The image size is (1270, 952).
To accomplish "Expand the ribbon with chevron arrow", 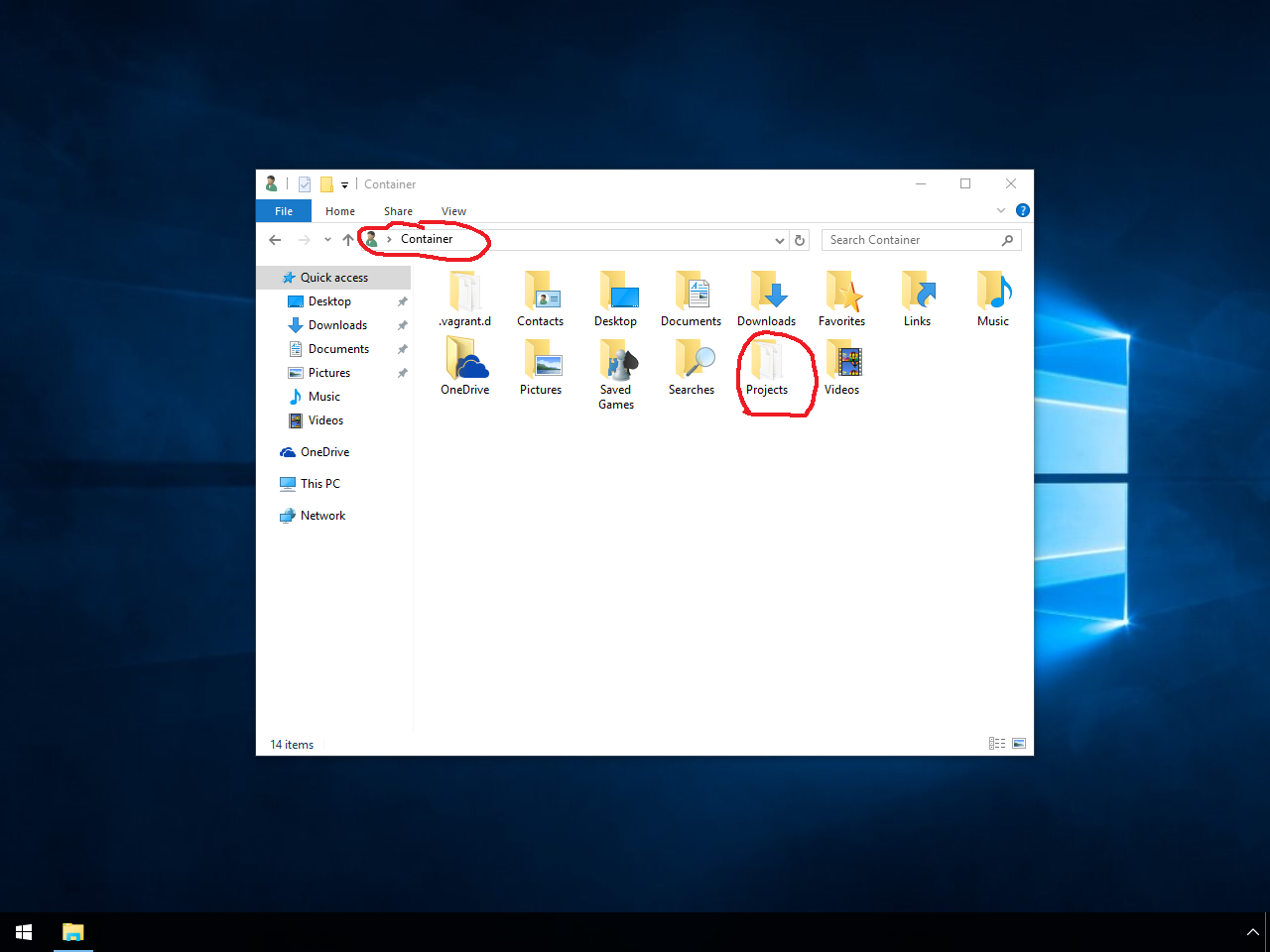I will [1000, 210].
